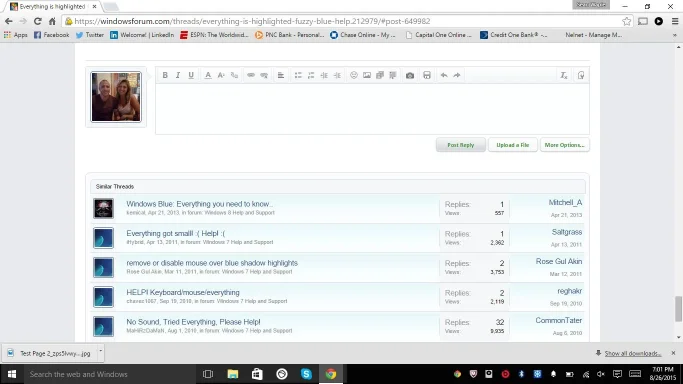The height and width of the screenshot is (384, 683).
Task: Click the insert media icon
Action: click(x=380, y=75)
